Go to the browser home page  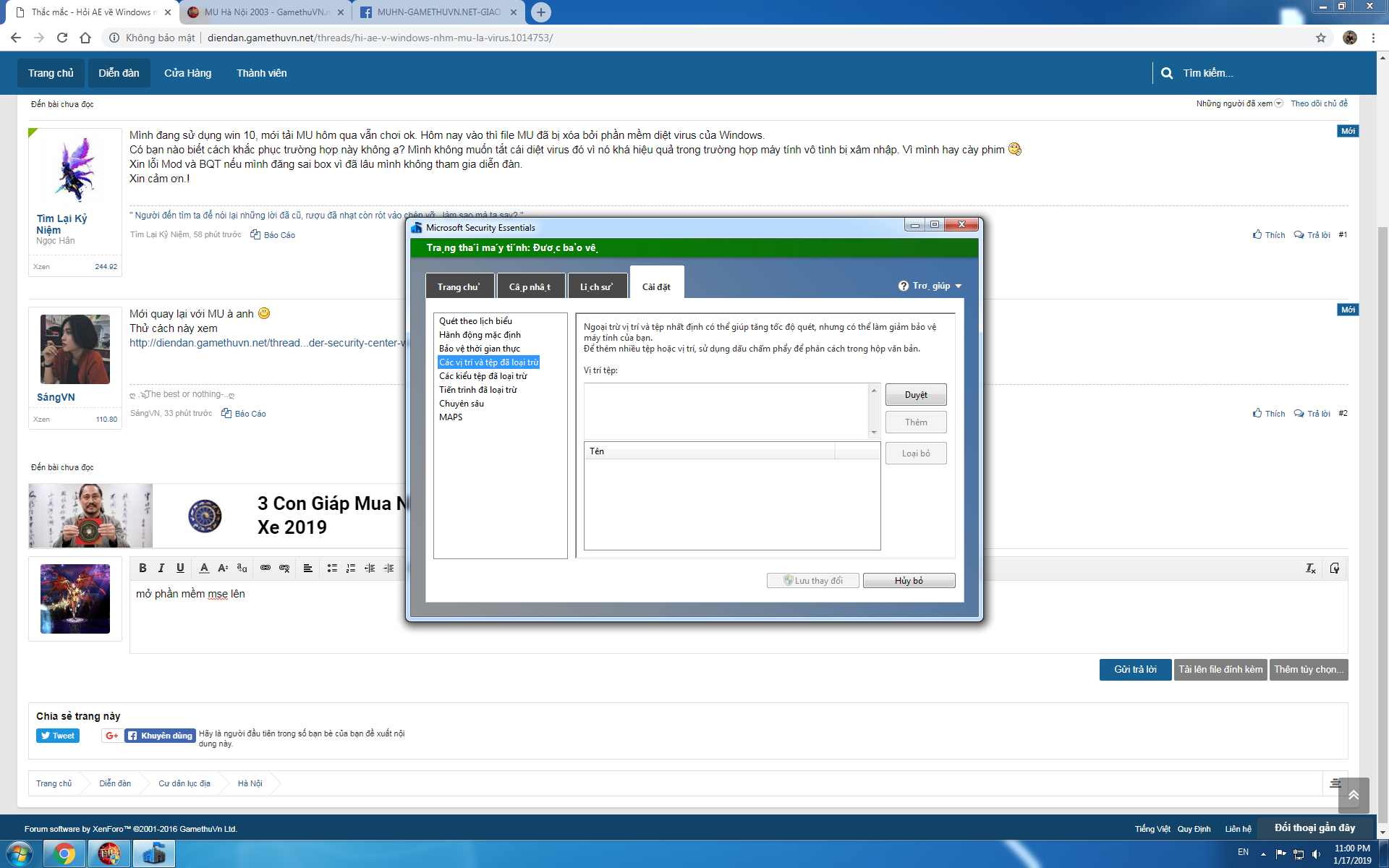[x=85, y=38]
